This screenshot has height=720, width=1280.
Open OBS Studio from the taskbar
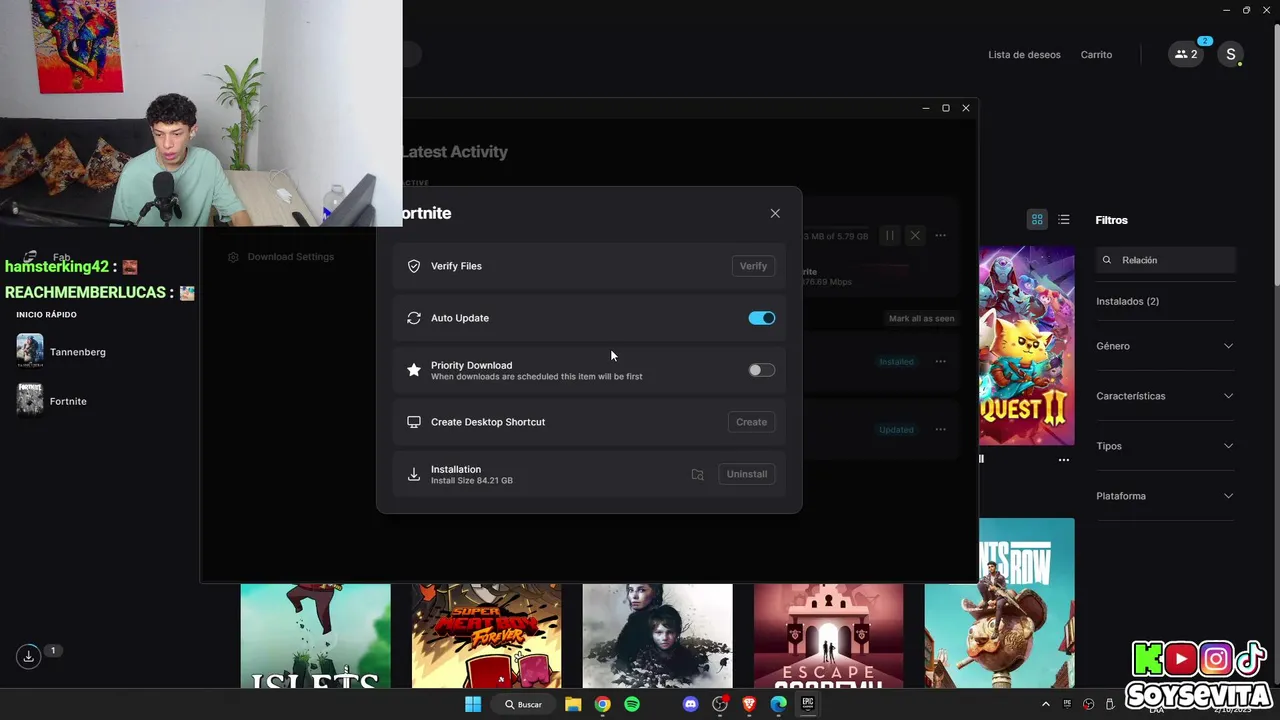pyautogui.click(x=720, y=704)
